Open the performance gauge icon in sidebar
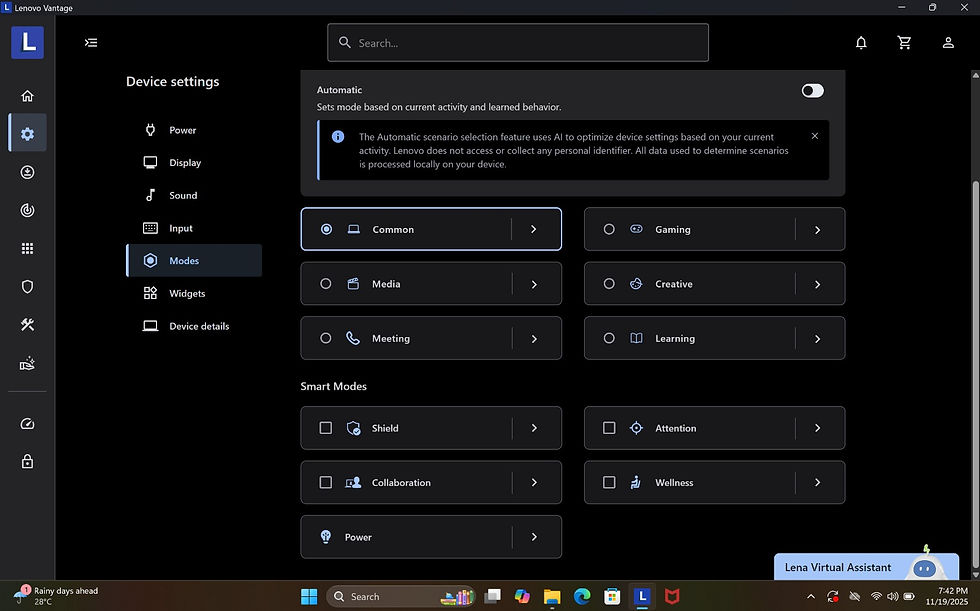This screenshot has height=611, width=980. pos(27,424)
